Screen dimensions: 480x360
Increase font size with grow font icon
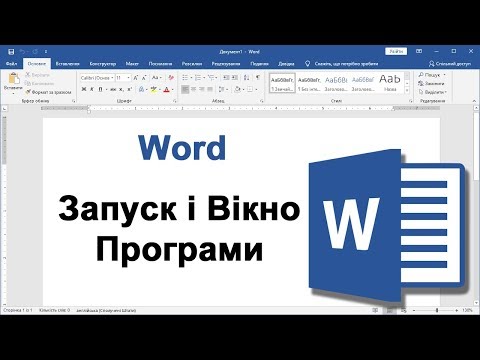click(x=136, y=78)
